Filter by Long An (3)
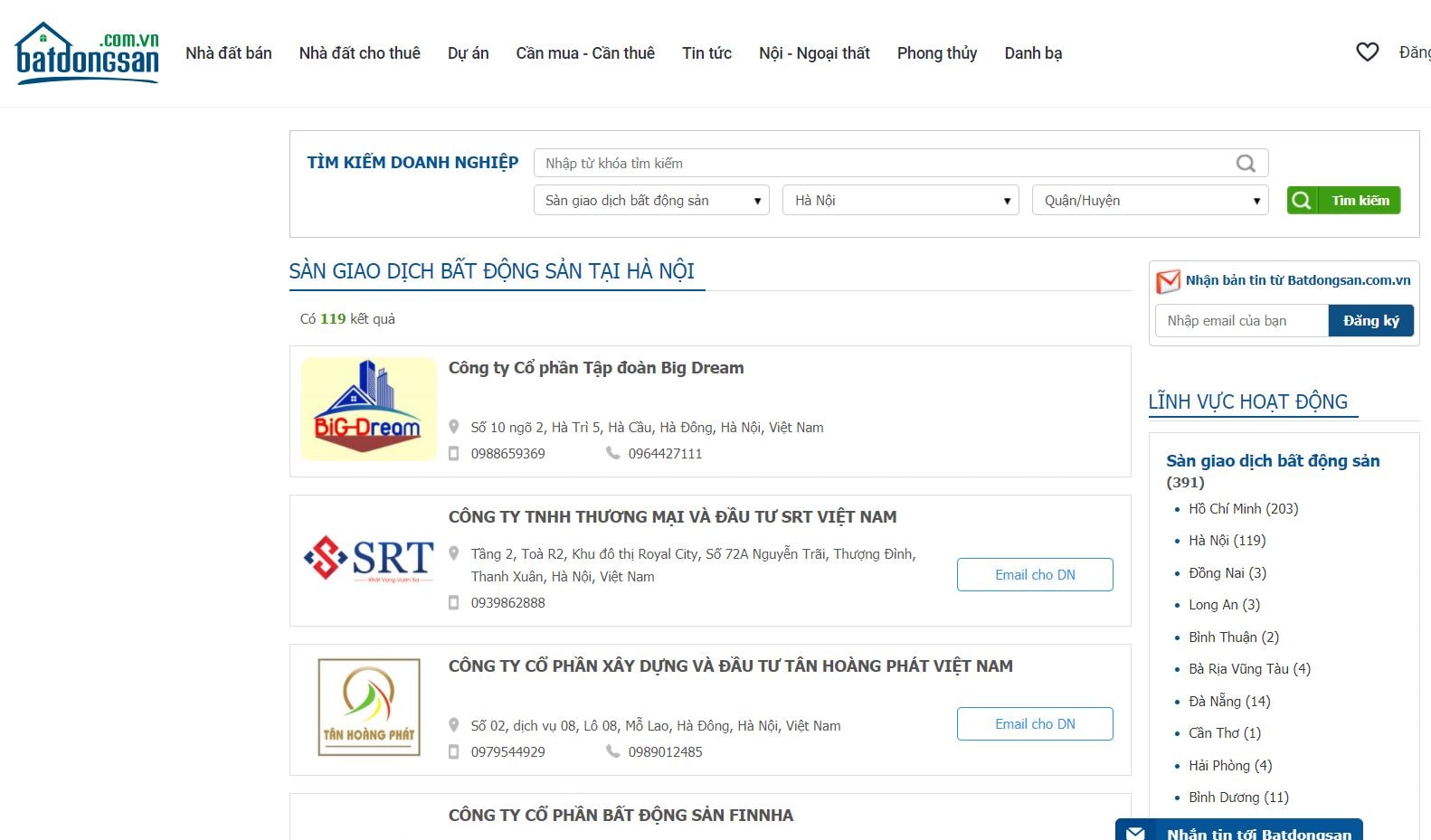This screenshot has height=840, width=1431. coord(1225,605)
